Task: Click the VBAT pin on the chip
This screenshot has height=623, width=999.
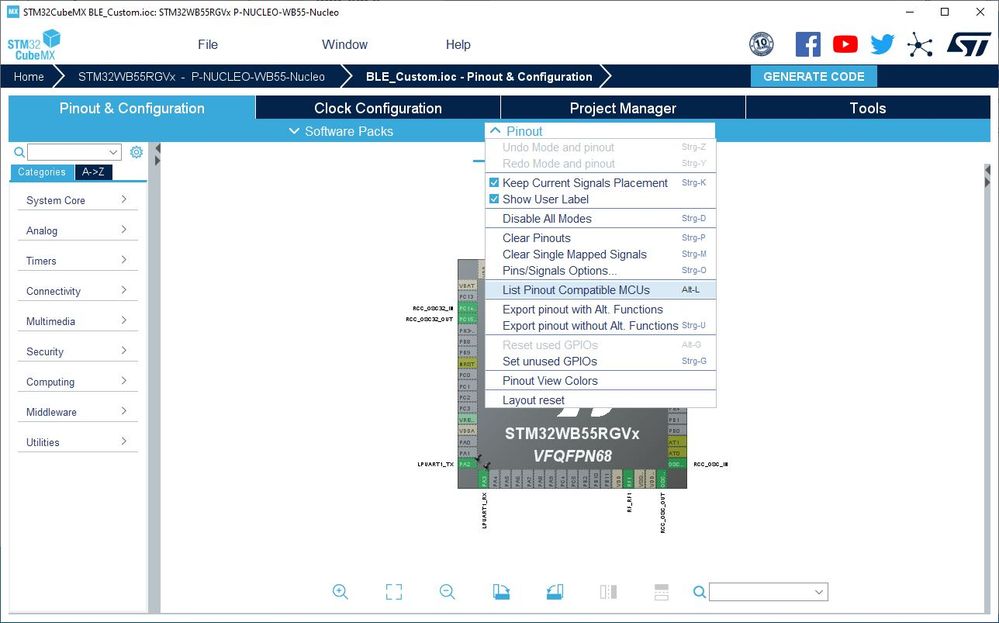Action: pyautogui.click(x=467, y=285)
